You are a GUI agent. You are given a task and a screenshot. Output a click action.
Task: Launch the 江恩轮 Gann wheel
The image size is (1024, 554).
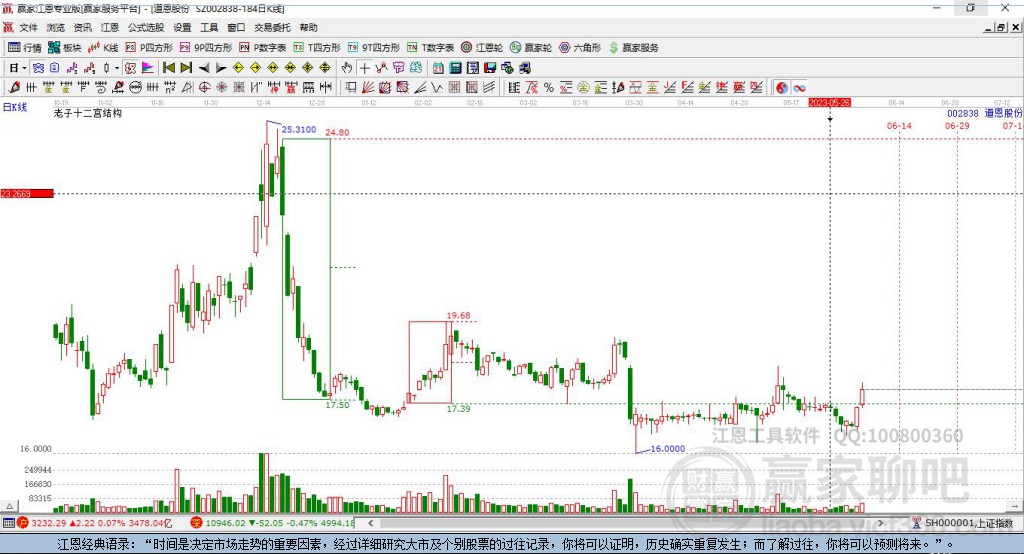482,48
